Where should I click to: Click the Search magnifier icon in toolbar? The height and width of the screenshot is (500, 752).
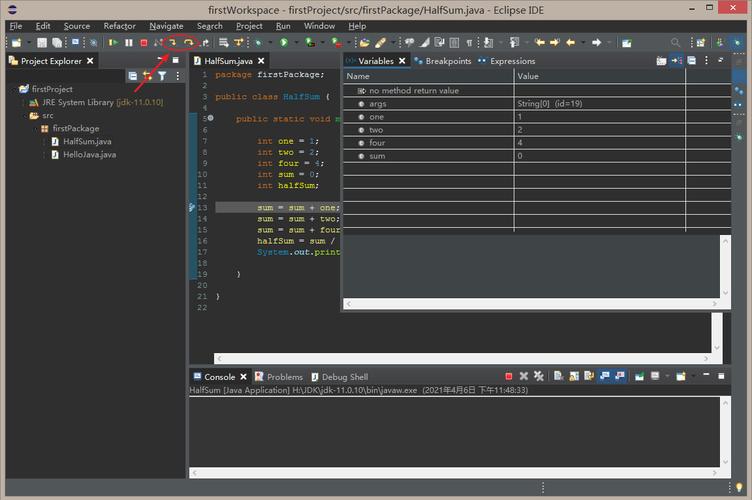click(x=675, y=43)
